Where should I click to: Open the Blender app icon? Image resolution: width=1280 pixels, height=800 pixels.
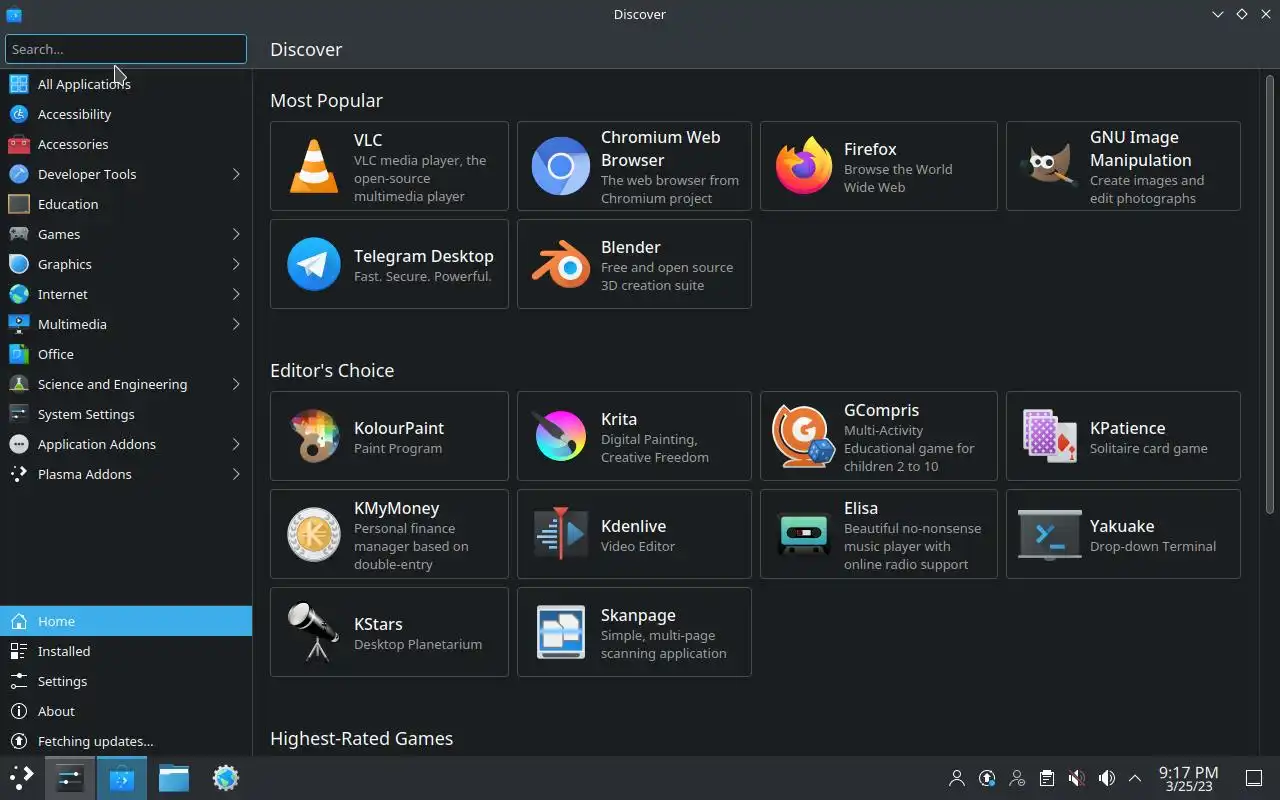point(560,264)
